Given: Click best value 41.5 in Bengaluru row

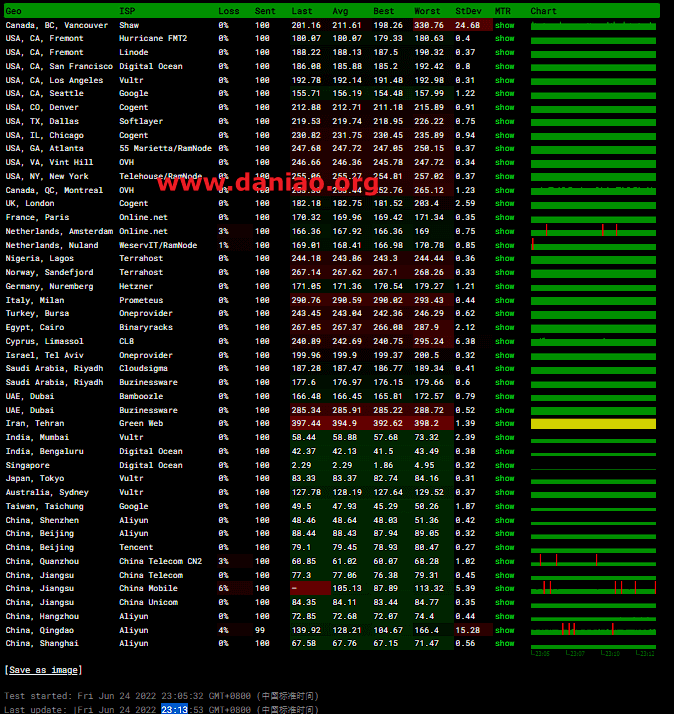Looking at the screenshot, I should (383, 451).
